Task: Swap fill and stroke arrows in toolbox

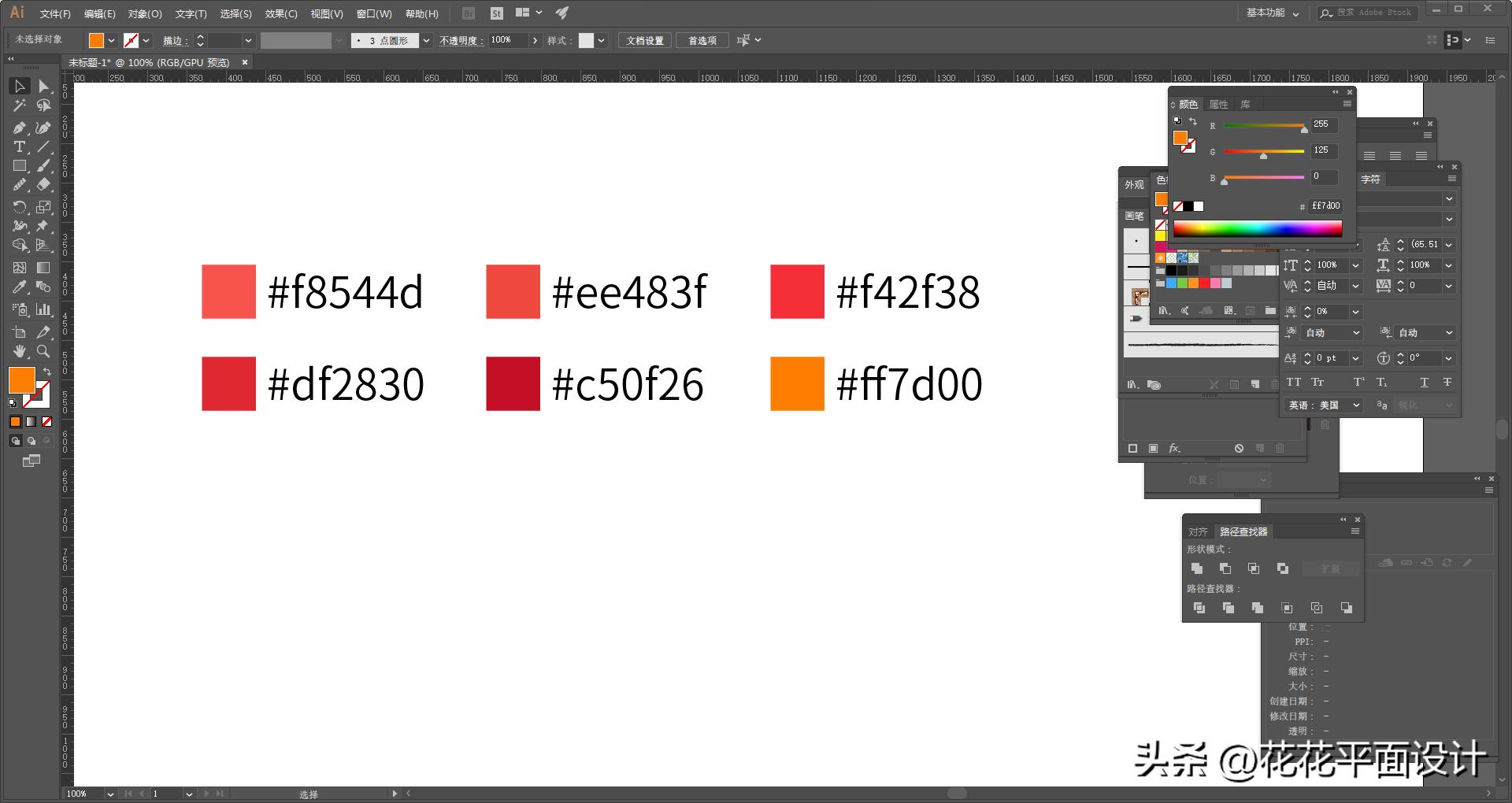Action: click(47, 371)
